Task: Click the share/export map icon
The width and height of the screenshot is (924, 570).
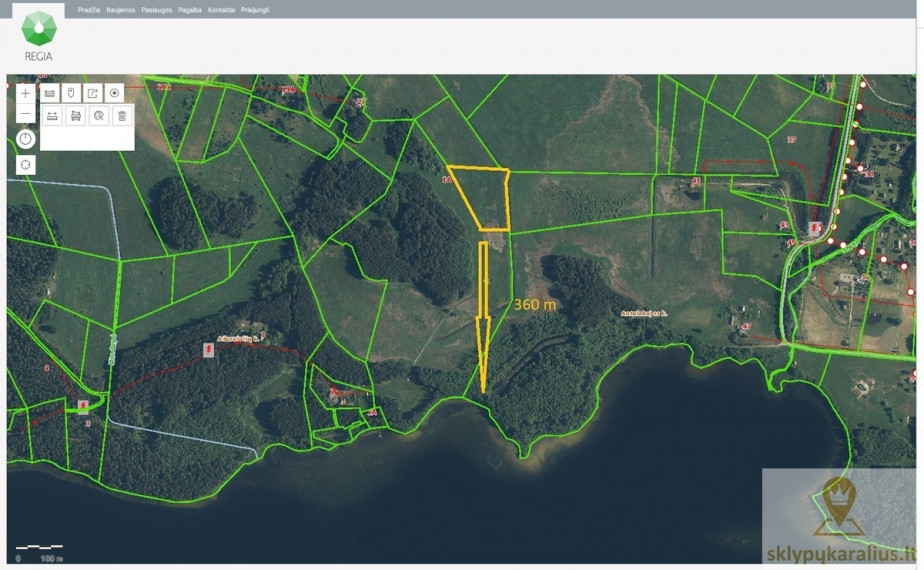Action: tap(93, 93)
